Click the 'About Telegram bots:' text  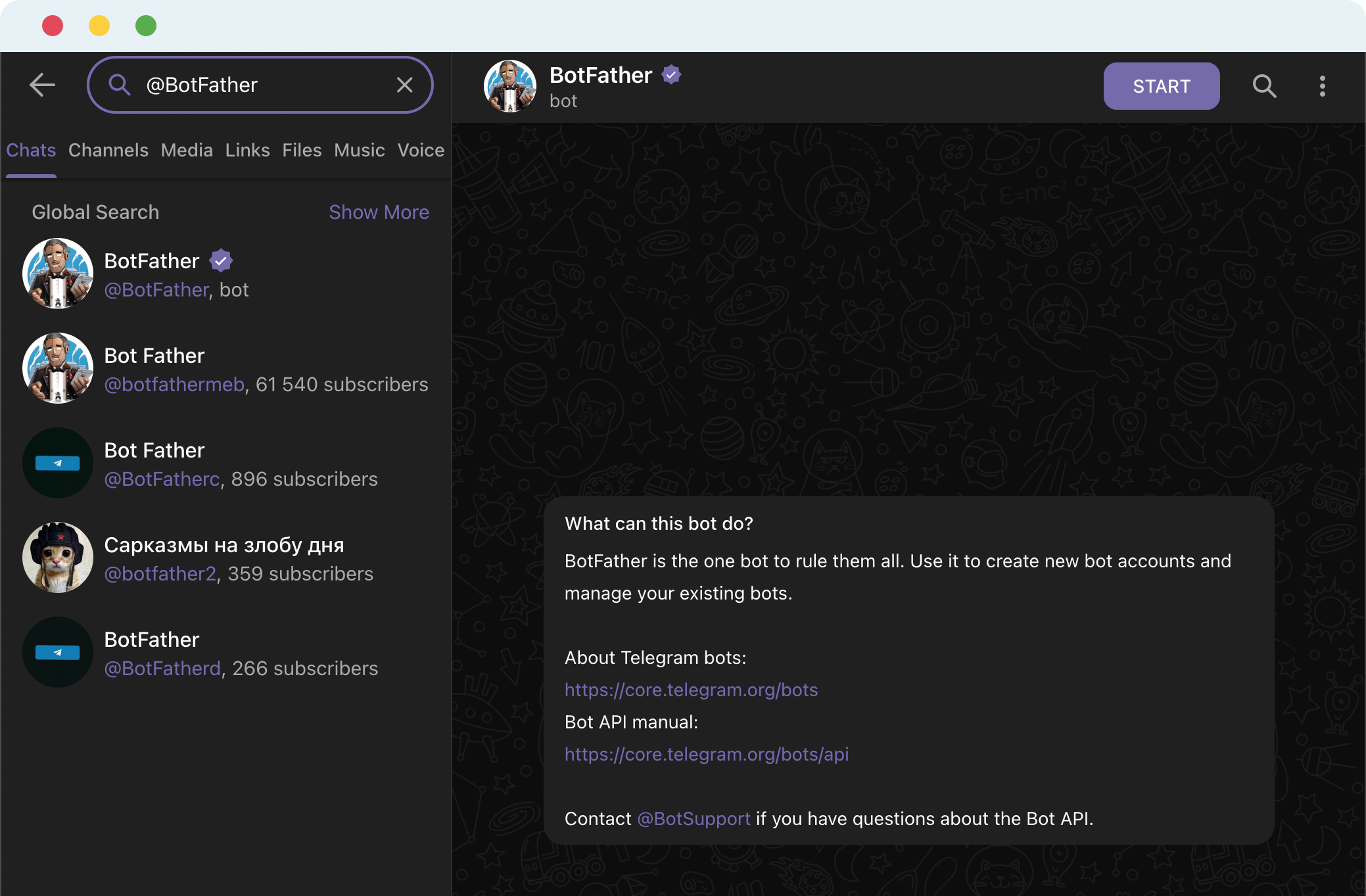[655, 657]
